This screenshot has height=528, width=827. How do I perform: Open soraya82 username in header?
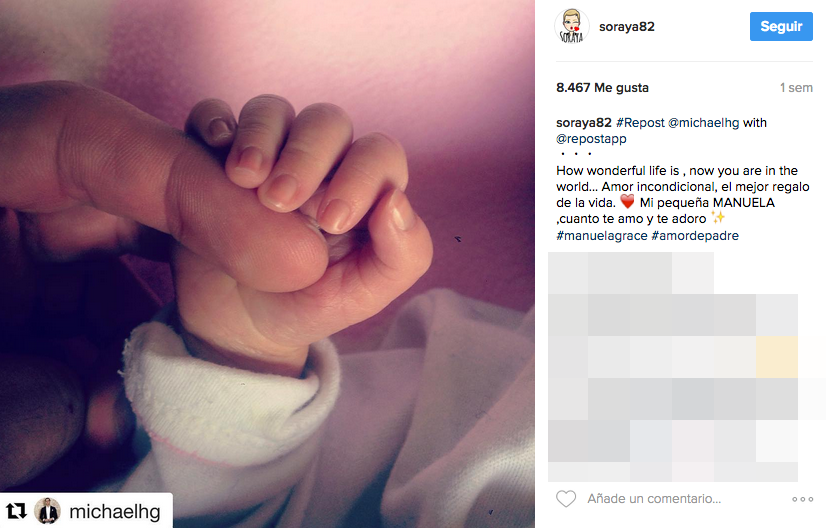627,27
